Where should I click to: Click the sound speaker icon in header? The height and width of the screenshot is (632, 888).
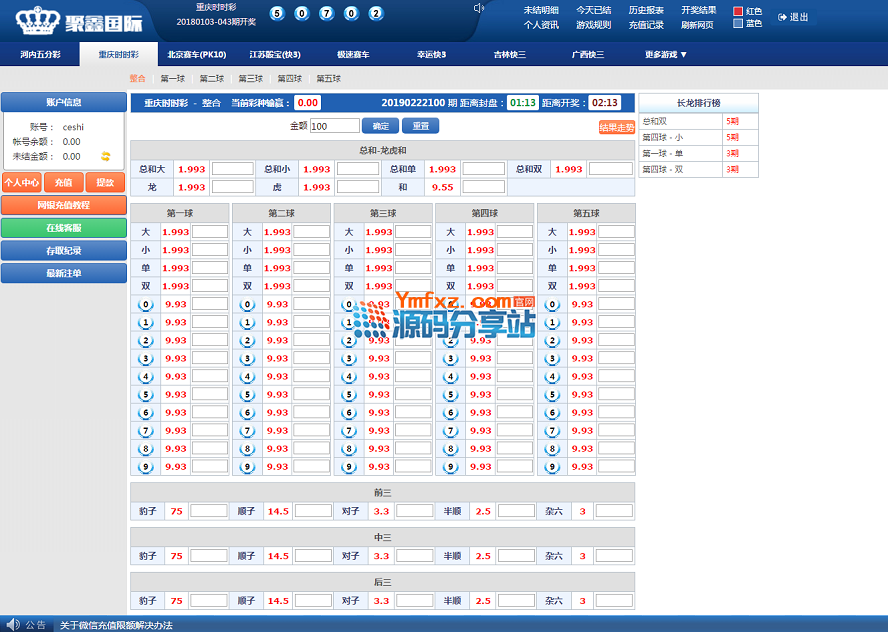coord(478,9)
